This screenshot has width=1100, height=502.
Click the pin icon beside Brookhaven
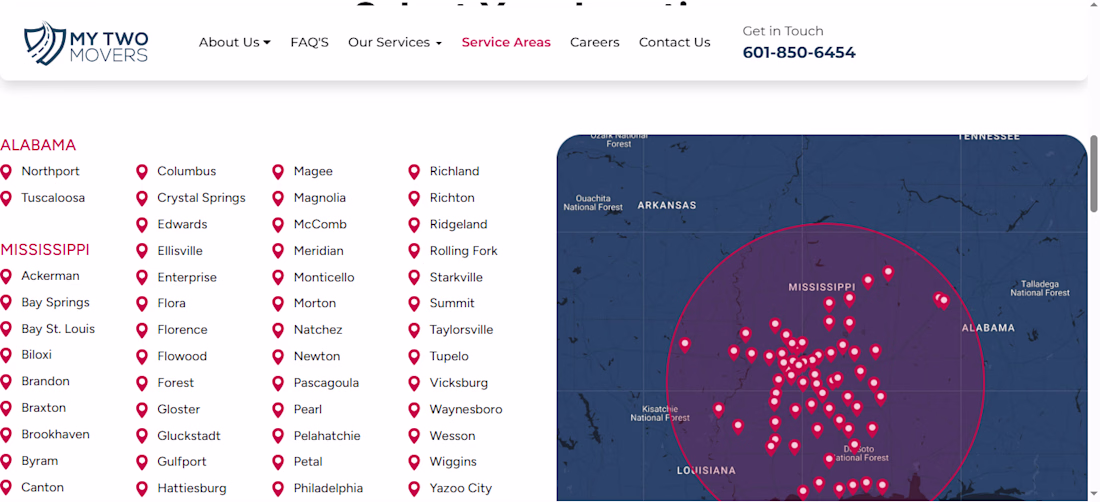pos(6,435)
